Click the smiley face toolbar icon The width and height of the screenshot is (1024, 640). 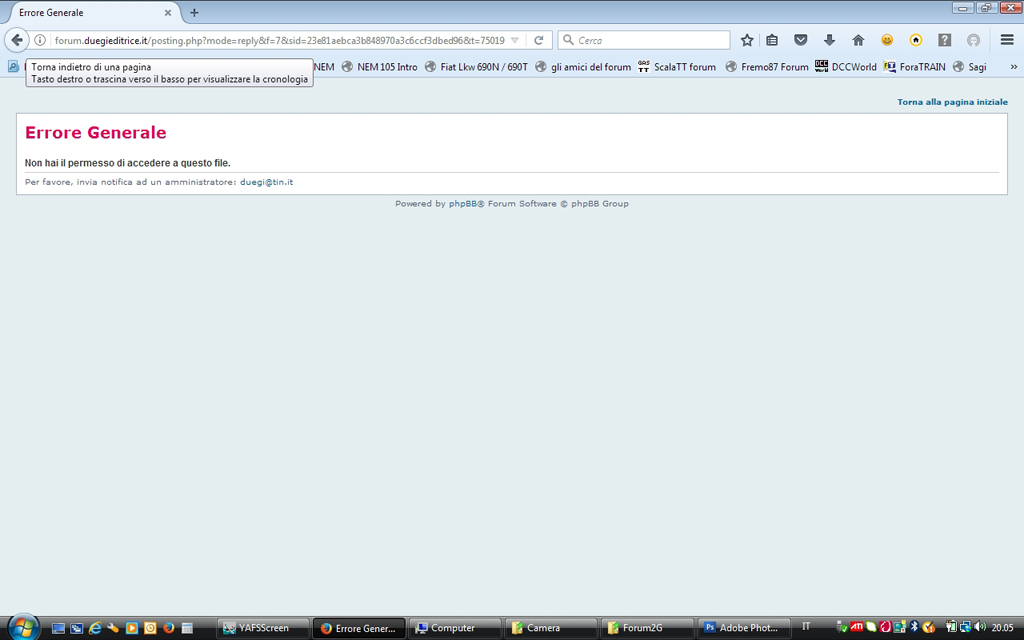pyautogui.click(x=887, y=40)
